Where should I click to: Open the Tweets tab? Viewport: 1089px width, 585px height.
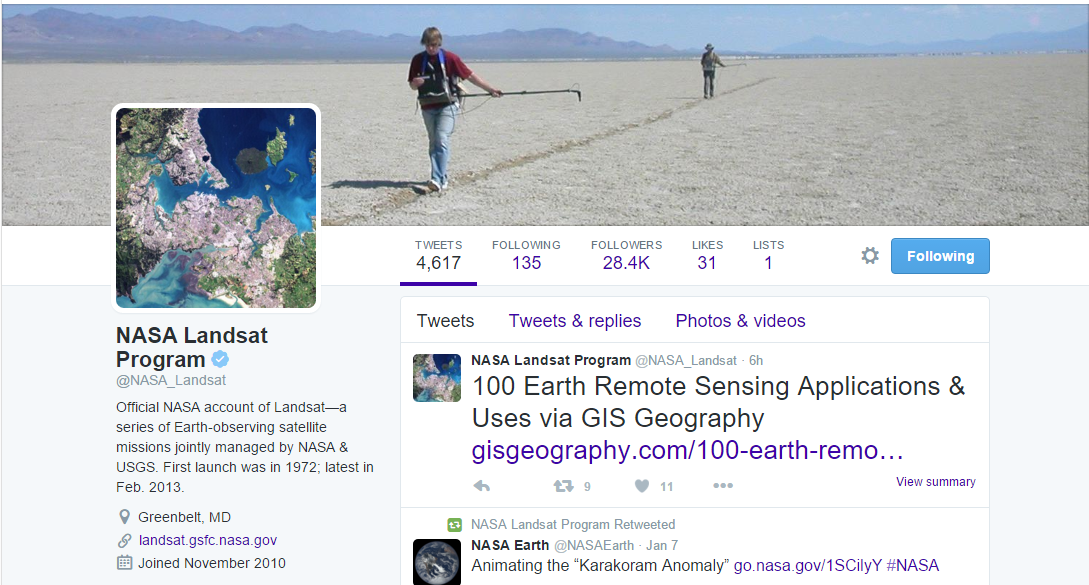tap(445, 321)
